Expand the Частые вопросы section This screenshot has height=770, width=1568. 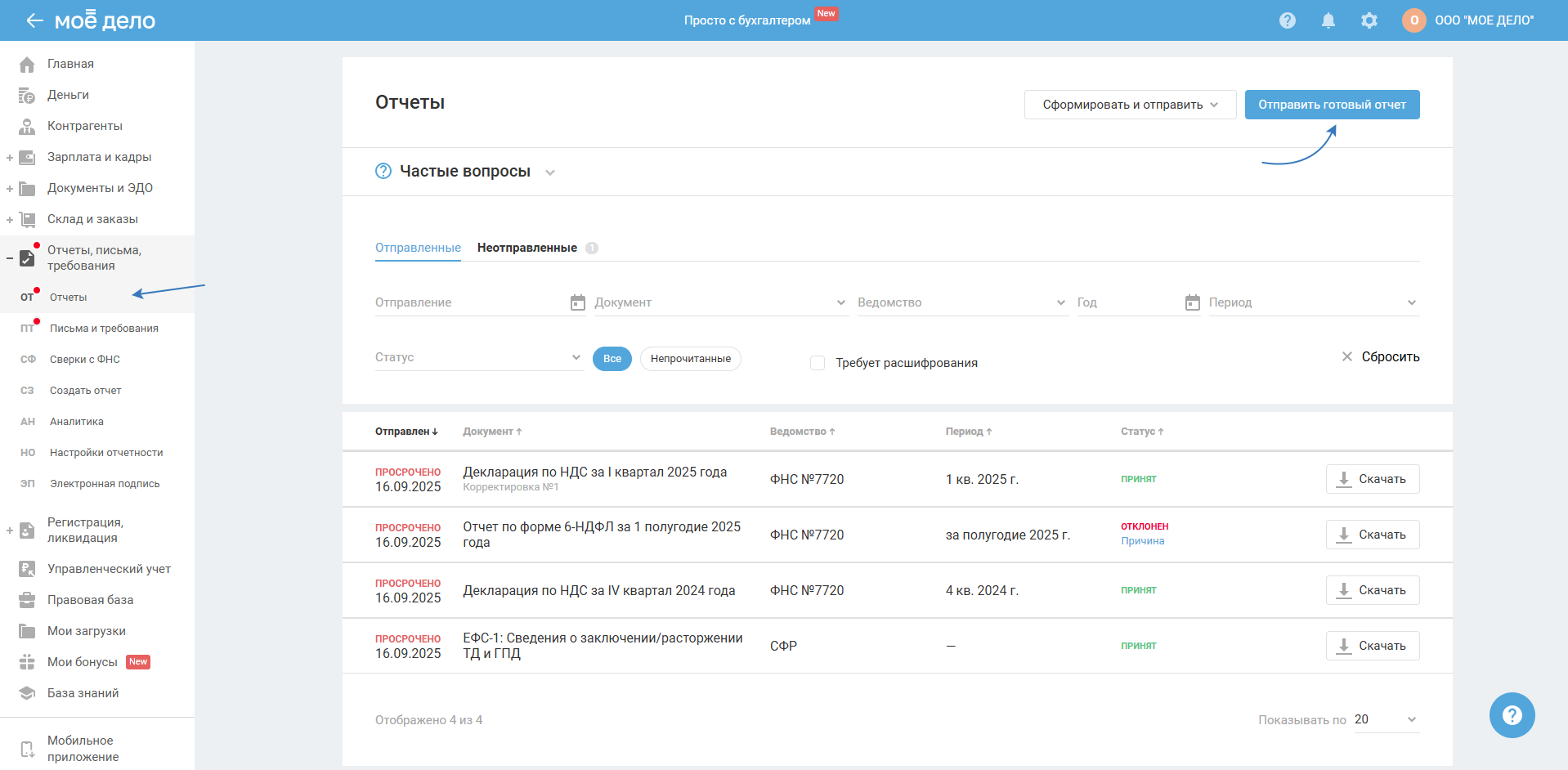464,172
